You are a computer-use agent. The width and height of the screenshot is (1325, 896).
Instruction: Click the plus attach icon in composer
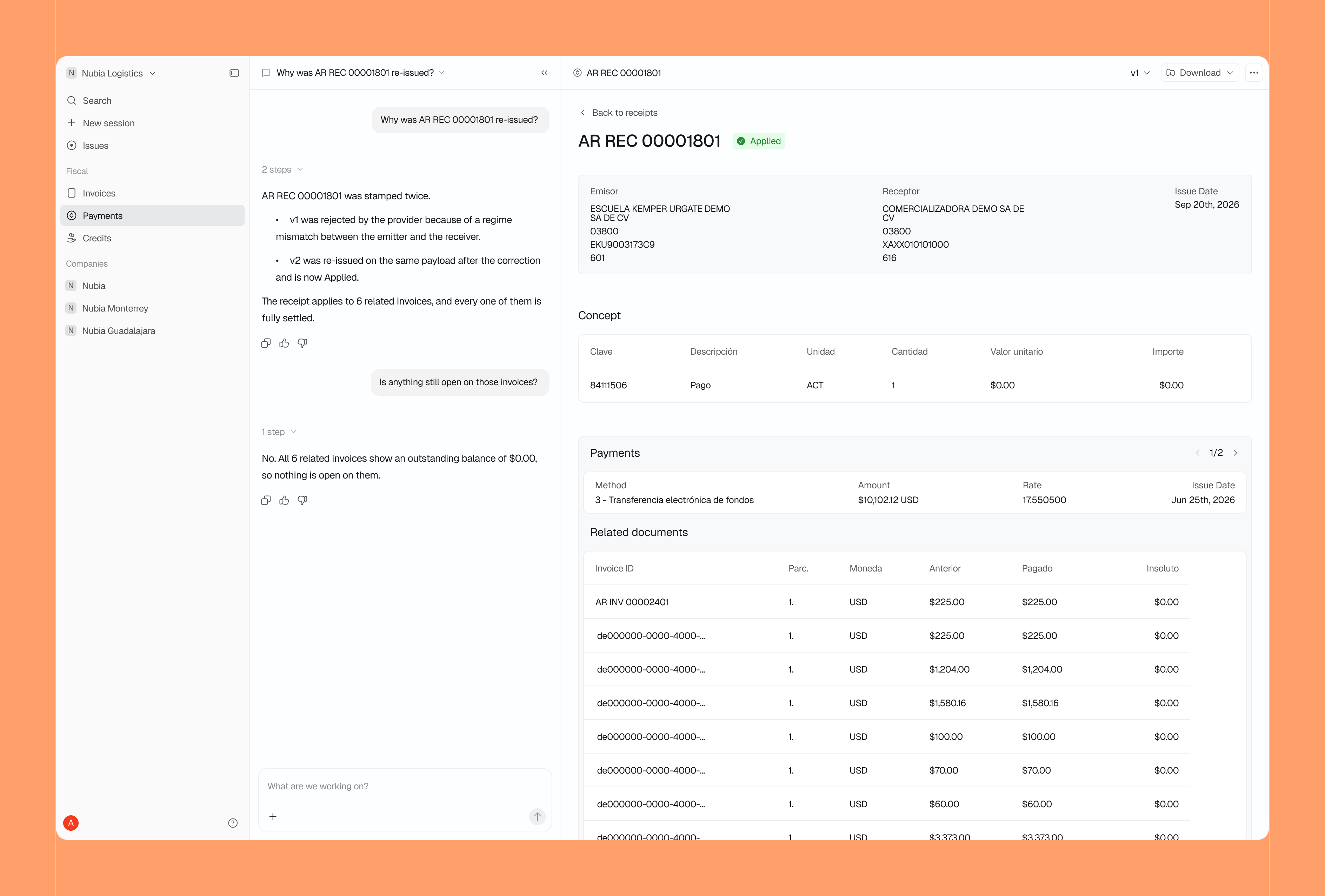273,816
